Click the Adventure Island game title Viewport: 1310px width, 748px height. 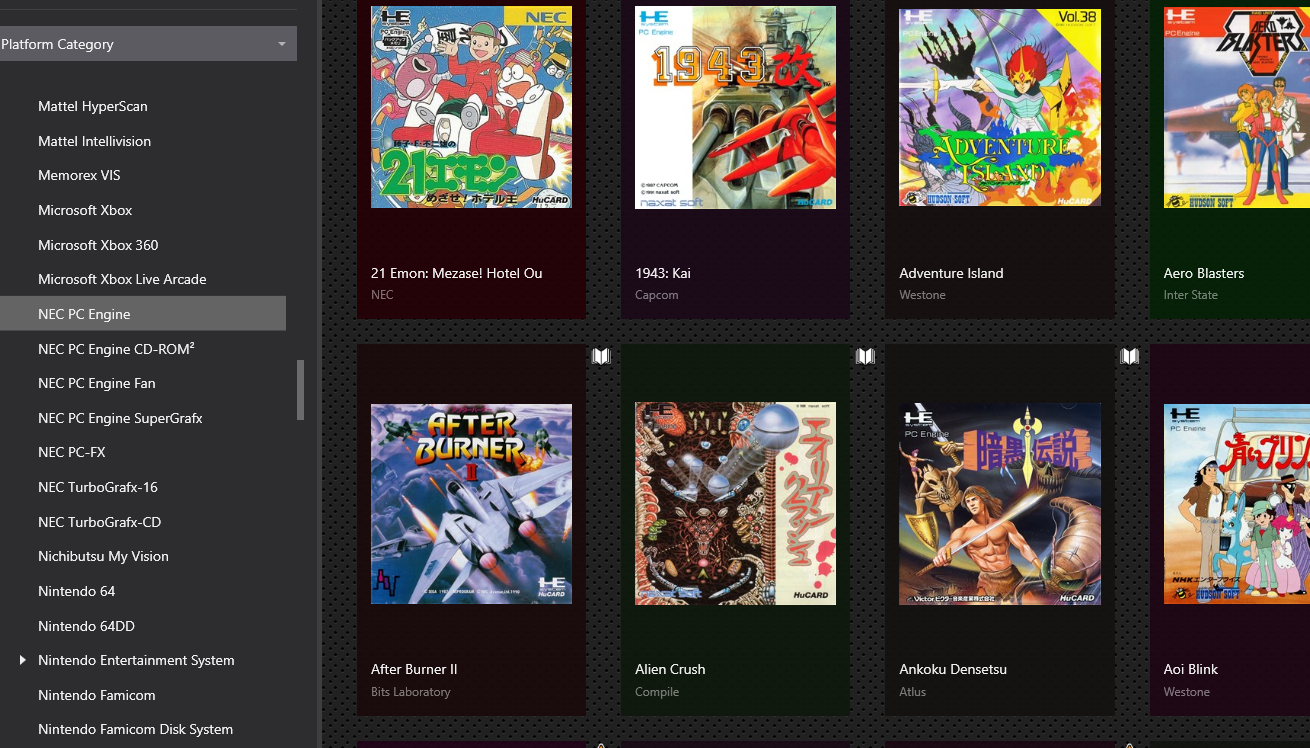[x=951, y=273]
